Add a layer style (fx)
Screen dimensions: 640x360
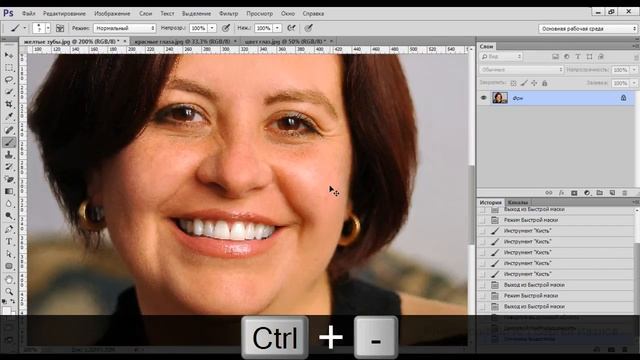coord(561,193)
